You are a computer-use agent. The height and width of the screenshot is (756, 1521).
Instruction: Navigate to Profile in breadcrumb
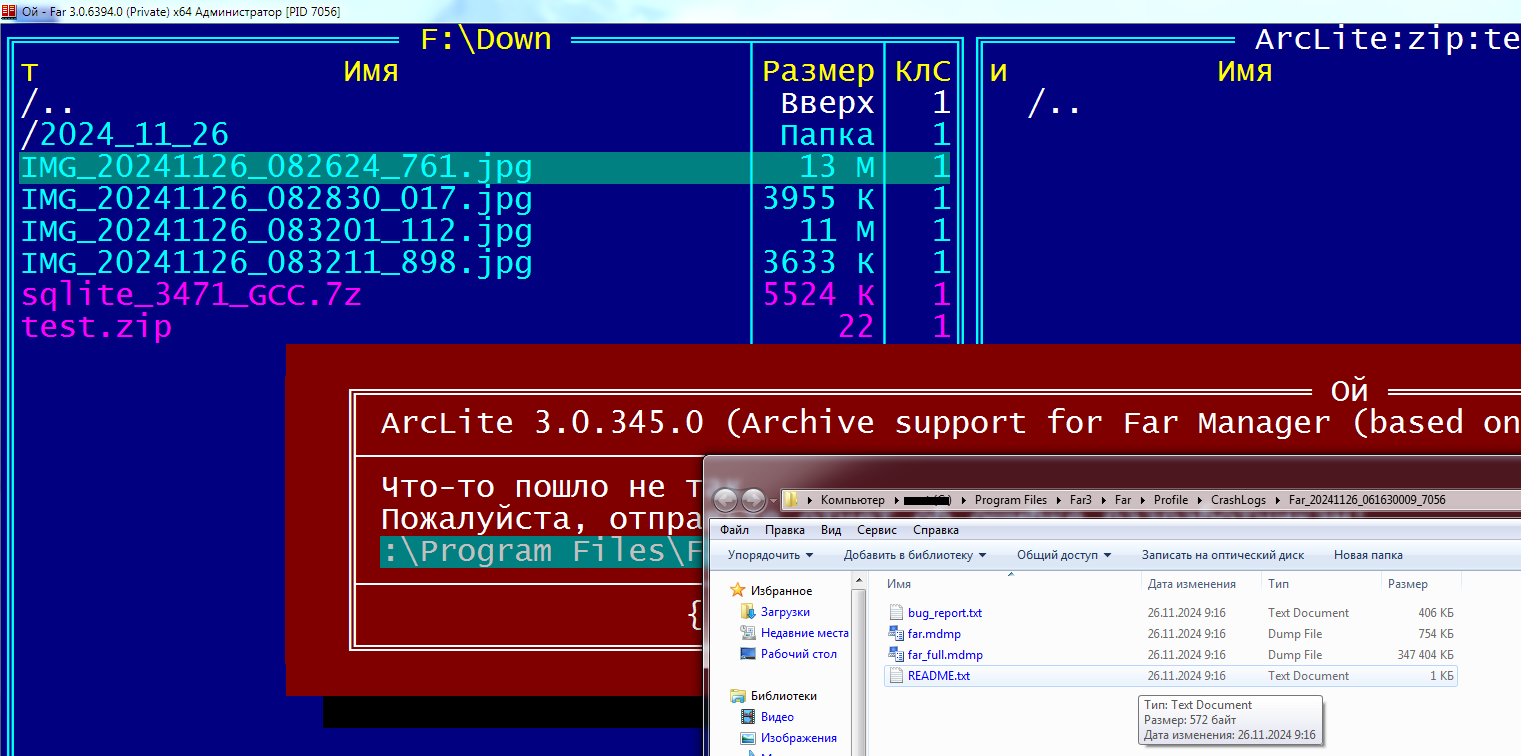coord(1170,500)
